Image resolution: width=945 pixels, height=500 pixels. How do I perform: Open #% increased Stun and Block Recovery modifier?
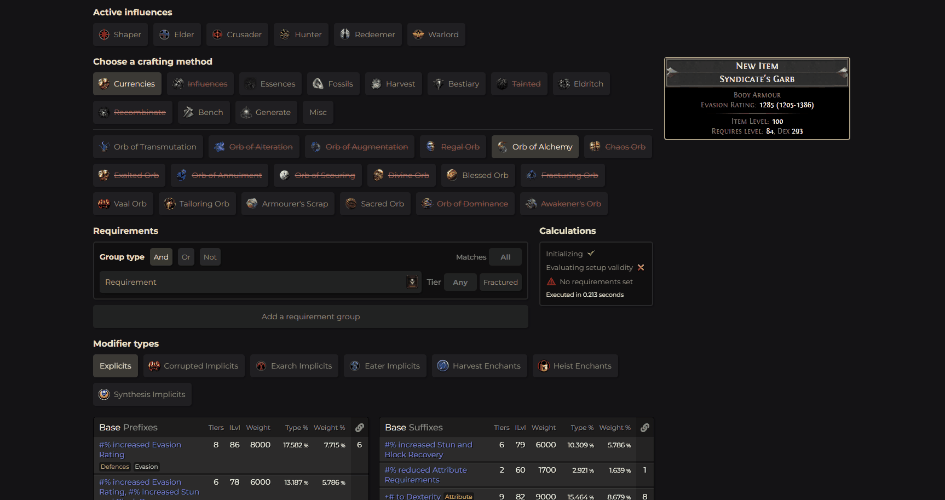coord(428,449)
